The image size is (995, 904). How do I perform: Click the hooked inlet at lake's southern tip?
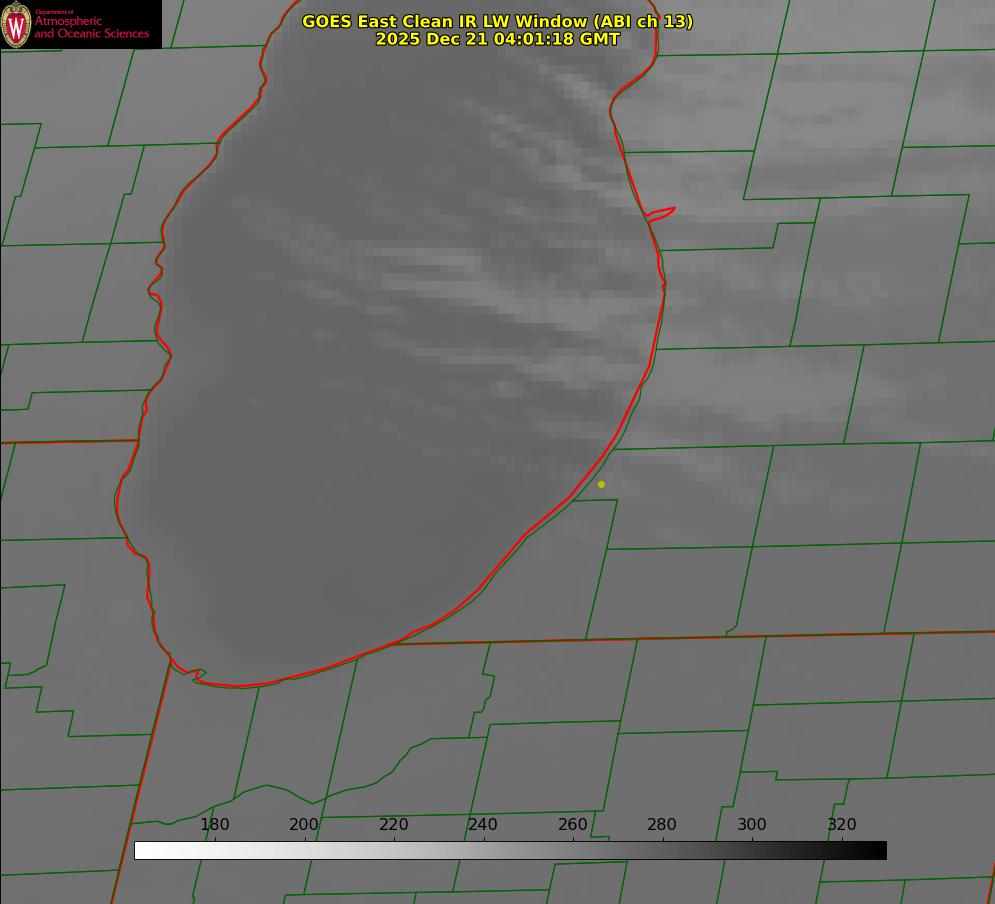(197, 675)
